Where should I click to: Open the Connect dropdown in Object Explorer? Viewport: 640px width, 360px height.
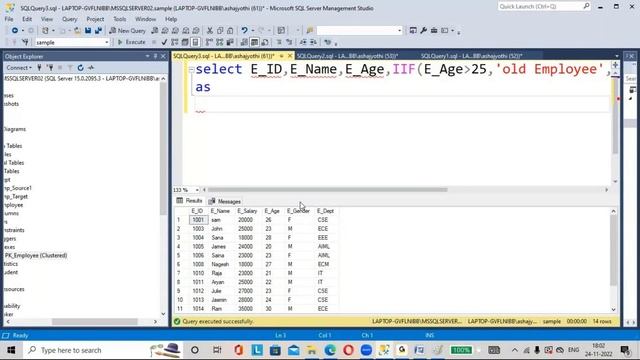click(x=18, y=68)
